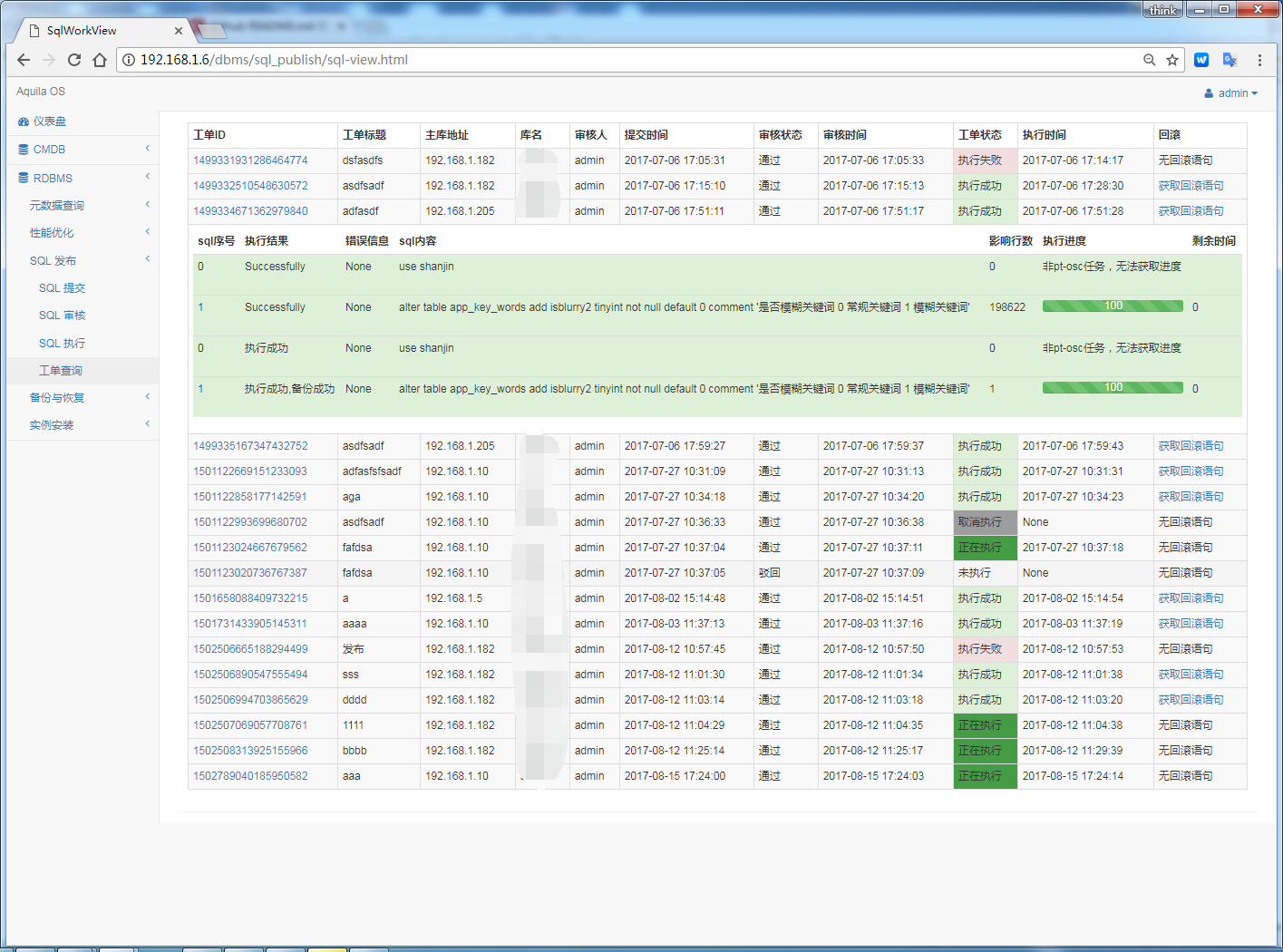Image resolution: width=1283 pixels, height=952 pixels.
Task: Expand the 元数据查询 chevron
Action: point(147,205)
